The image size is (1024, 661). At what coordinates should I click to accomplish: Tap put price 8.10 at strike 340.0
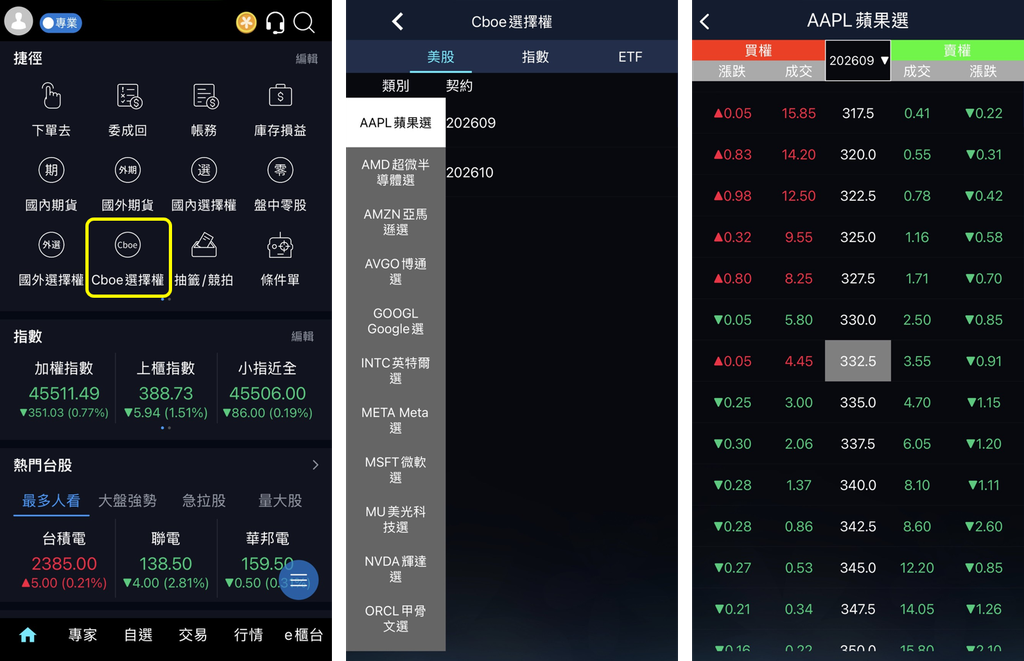click(x=917, y=485)
